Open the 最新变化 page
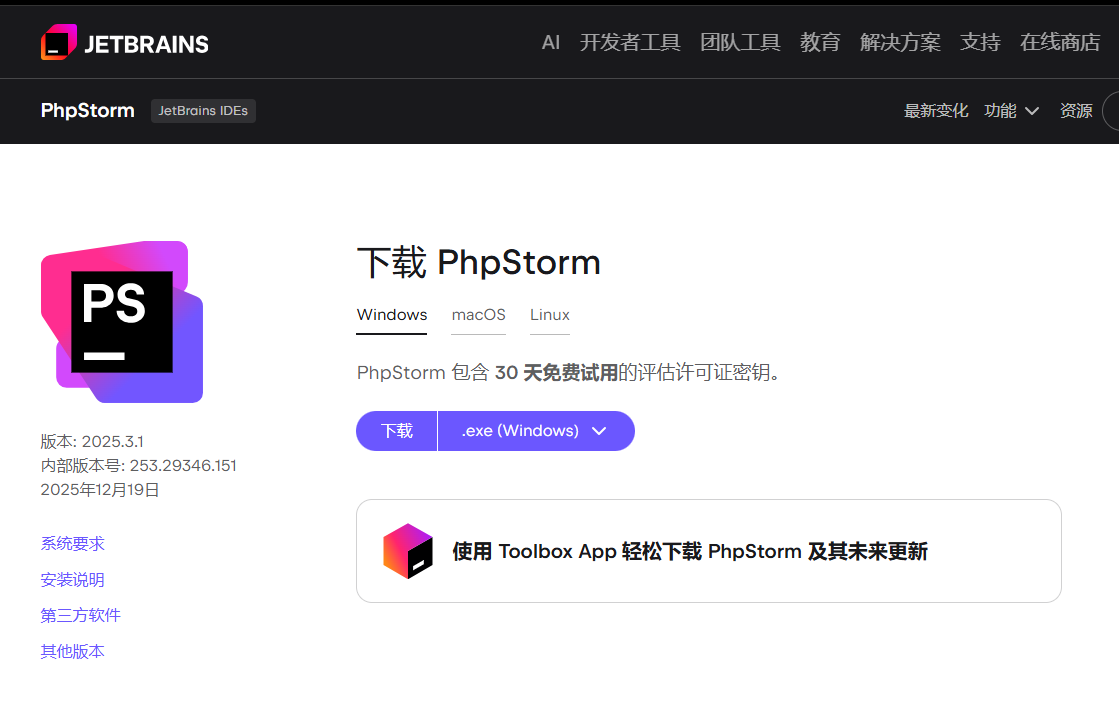Image resolution: width=1119 pixels, height=726 pixels. pyautogui.click(x=936, y=111)
